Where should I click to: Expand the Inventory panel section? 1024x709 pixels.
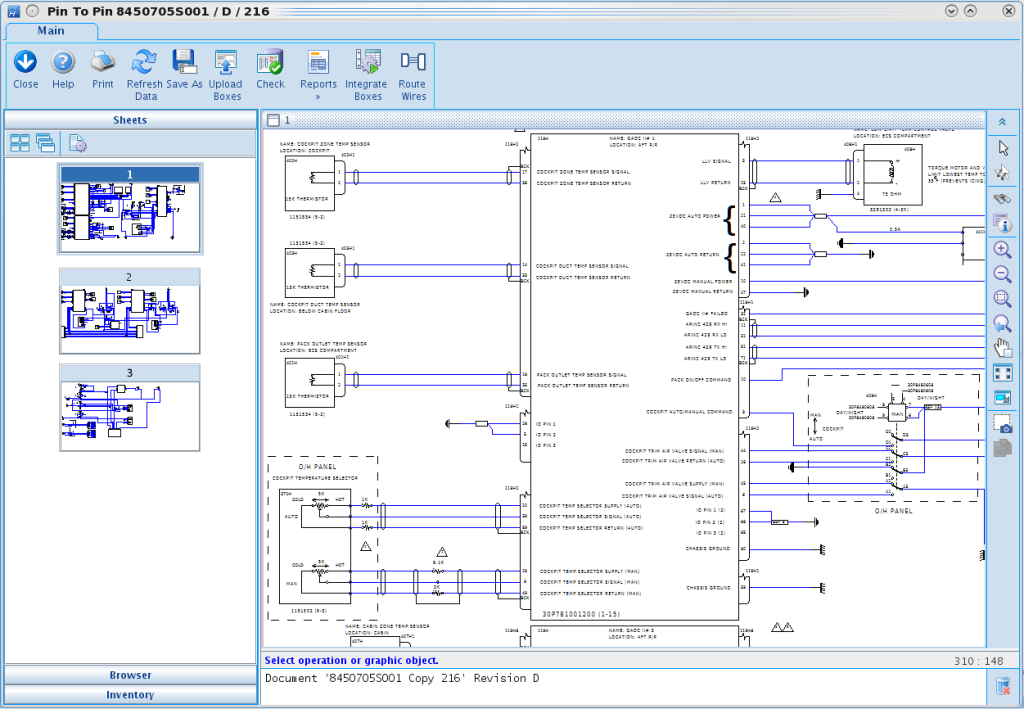pyautogui.click(x=131, y=695)
